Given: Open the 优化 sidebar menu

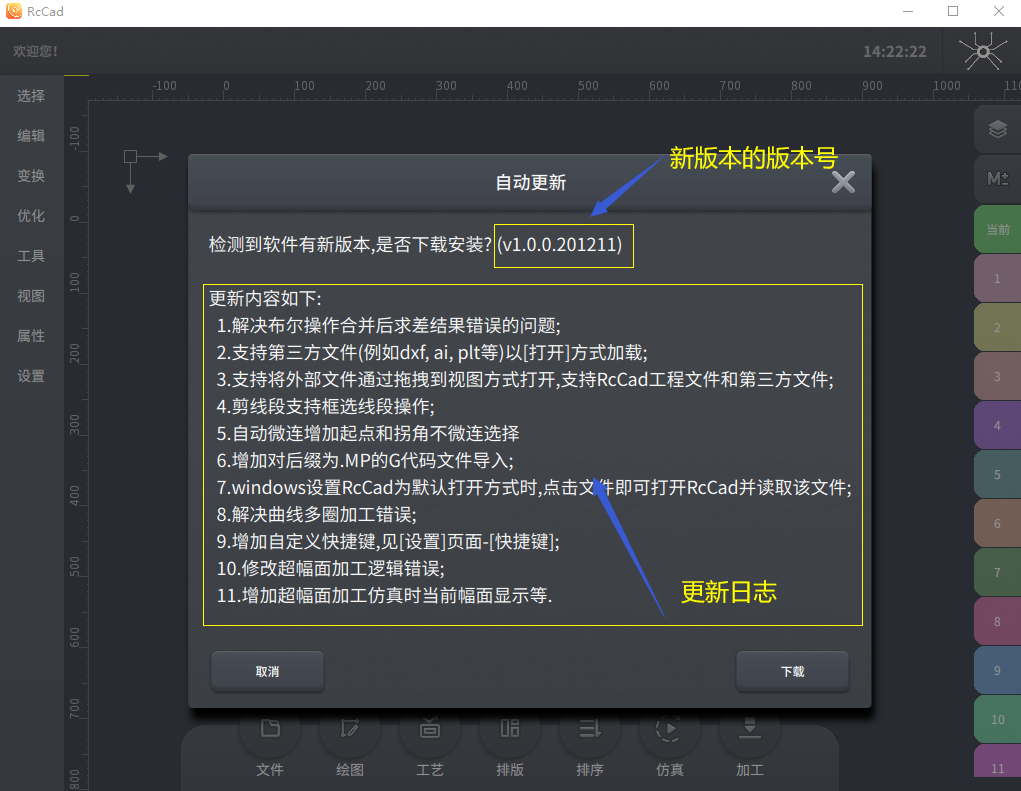Looking at the screenshot, I should pyautogui.click(x=31, y=215).
